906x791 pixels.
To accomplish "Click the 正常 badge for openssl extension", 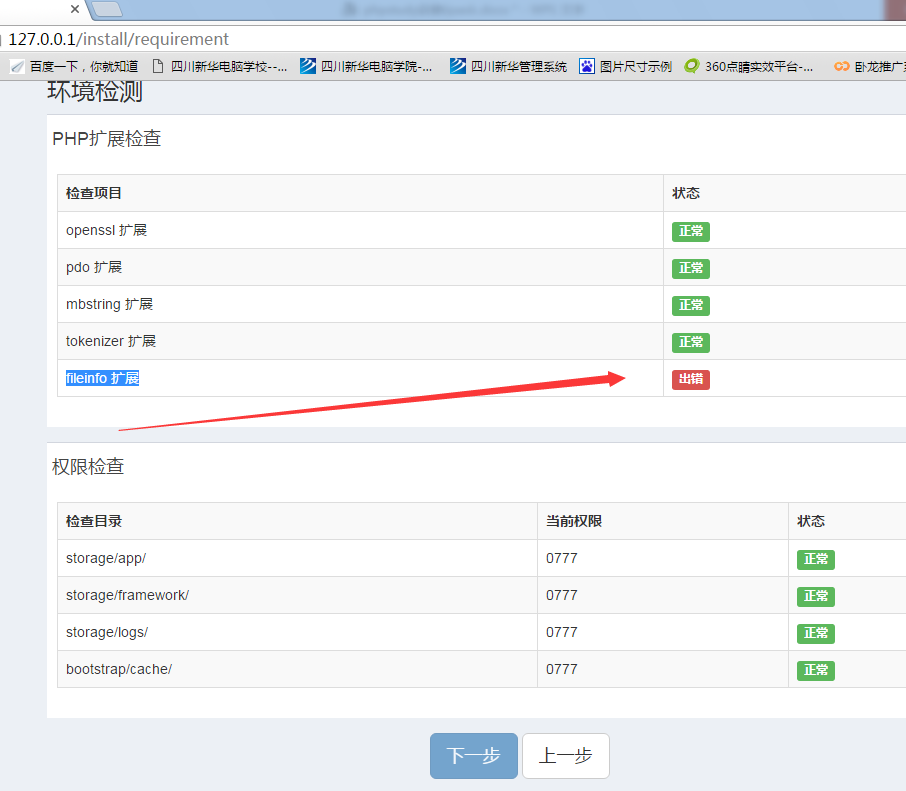I will click(690, 231).
